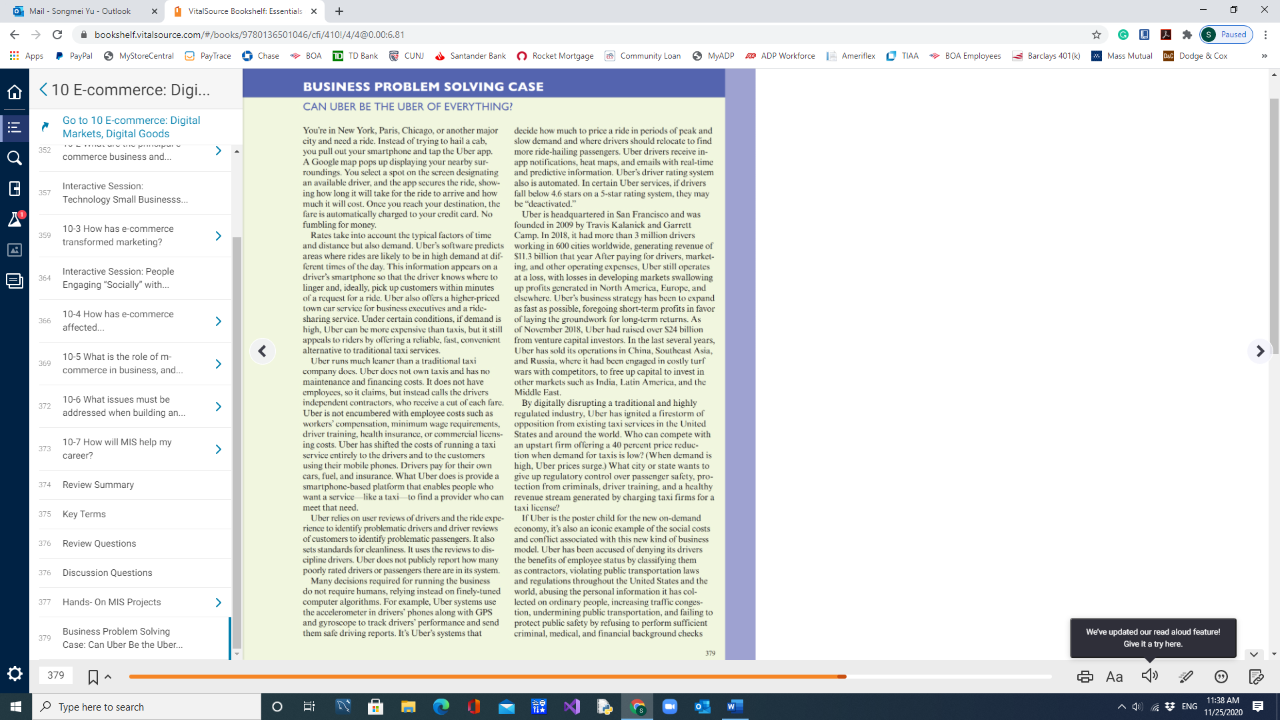Expand the bookmark options caret
The width and height of the screenshot is (1280, 720).
[x=108, y=677]
